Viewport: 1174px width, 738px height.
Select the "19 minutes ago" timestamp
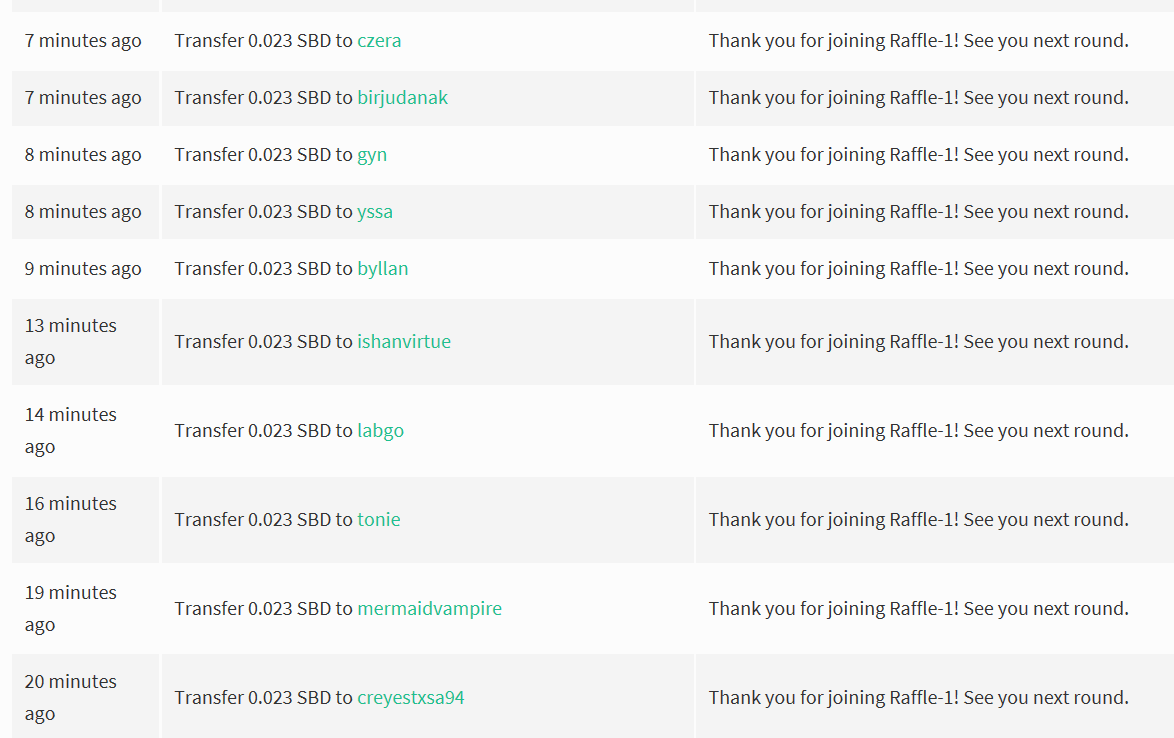click(70, 608)
